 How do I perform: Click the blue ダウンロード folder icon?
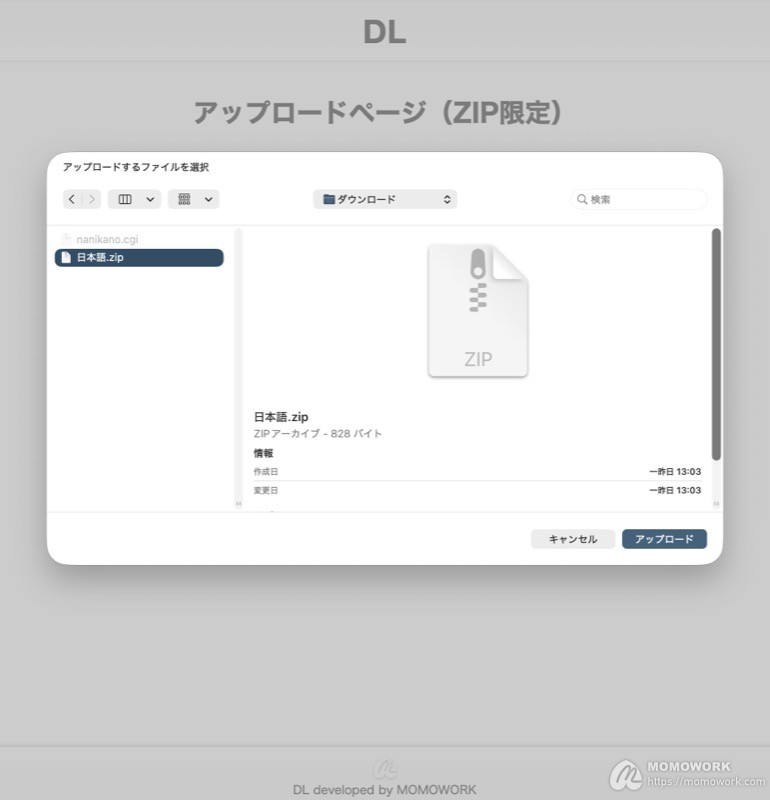tap(329, 199)
